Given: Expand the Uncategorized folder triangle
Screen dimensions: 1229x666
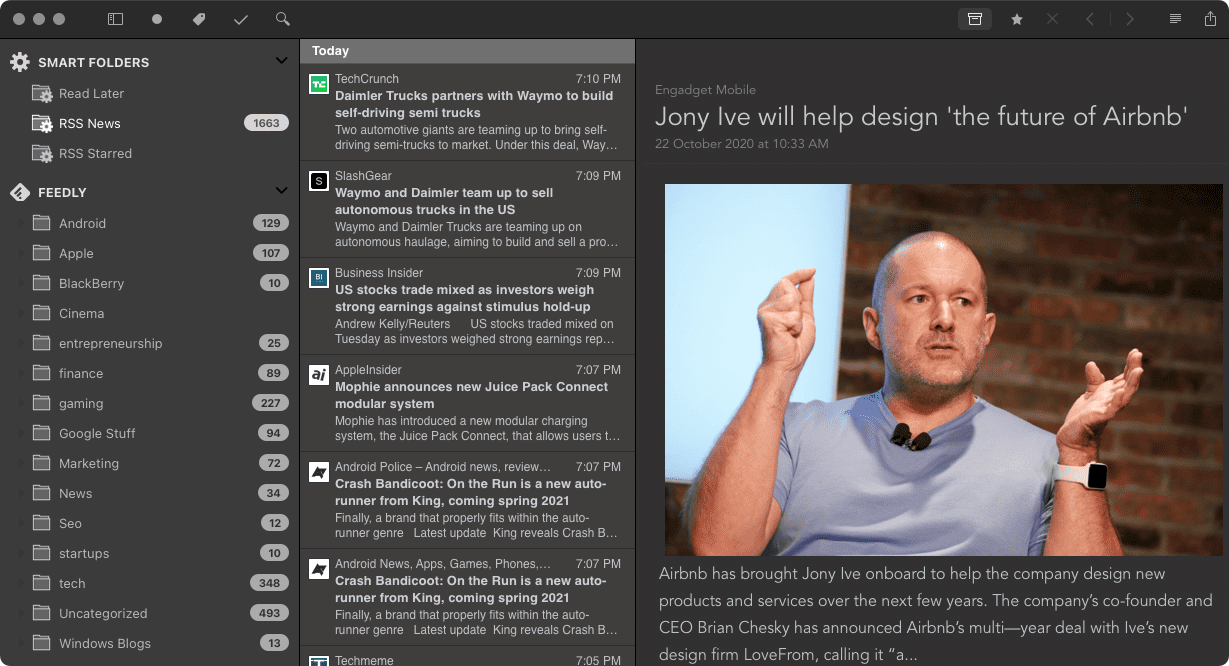Looking at the screenshot, I should (x=20, y=614).
